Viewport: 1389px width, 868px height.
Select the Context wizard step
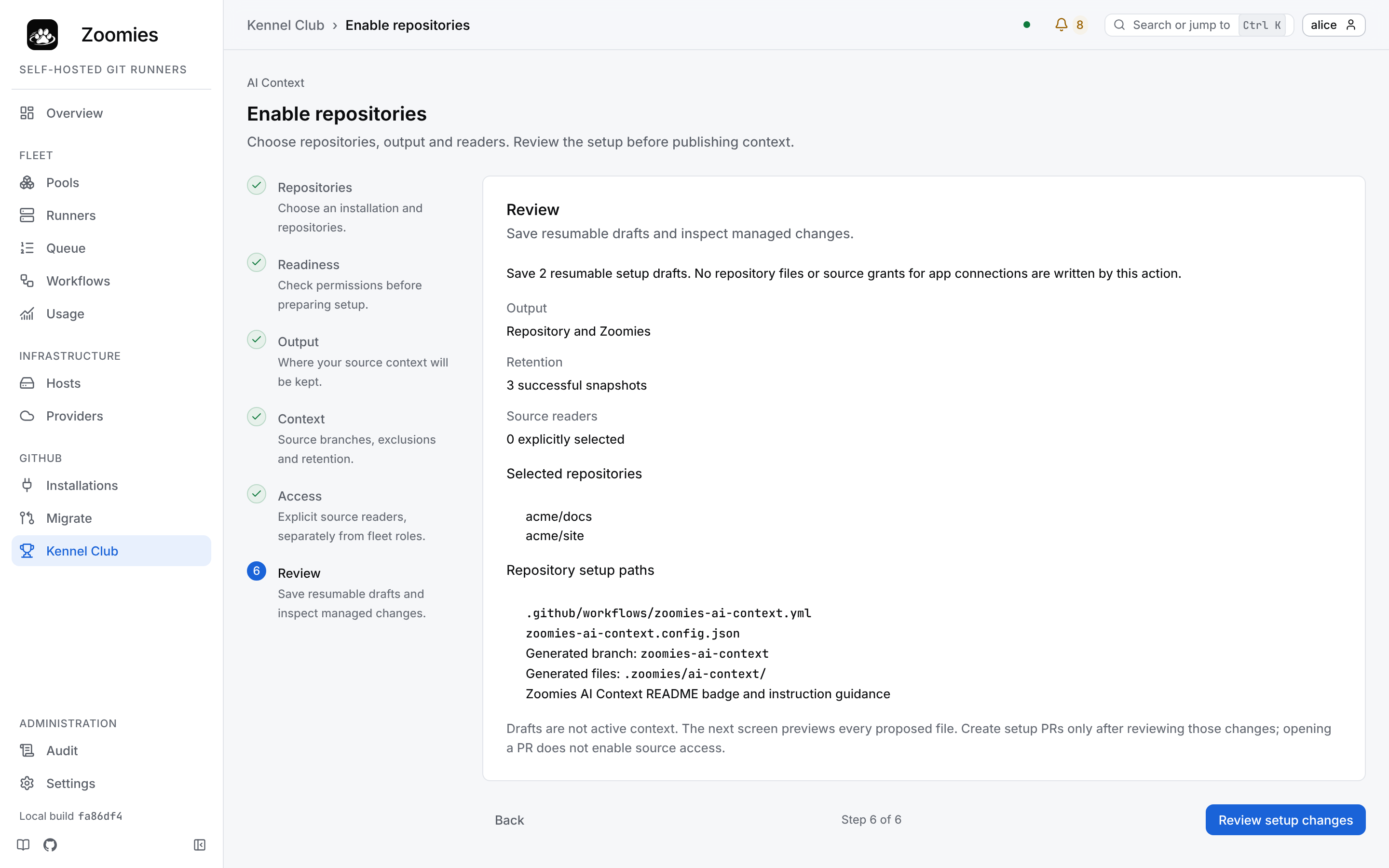click(301, 419)
